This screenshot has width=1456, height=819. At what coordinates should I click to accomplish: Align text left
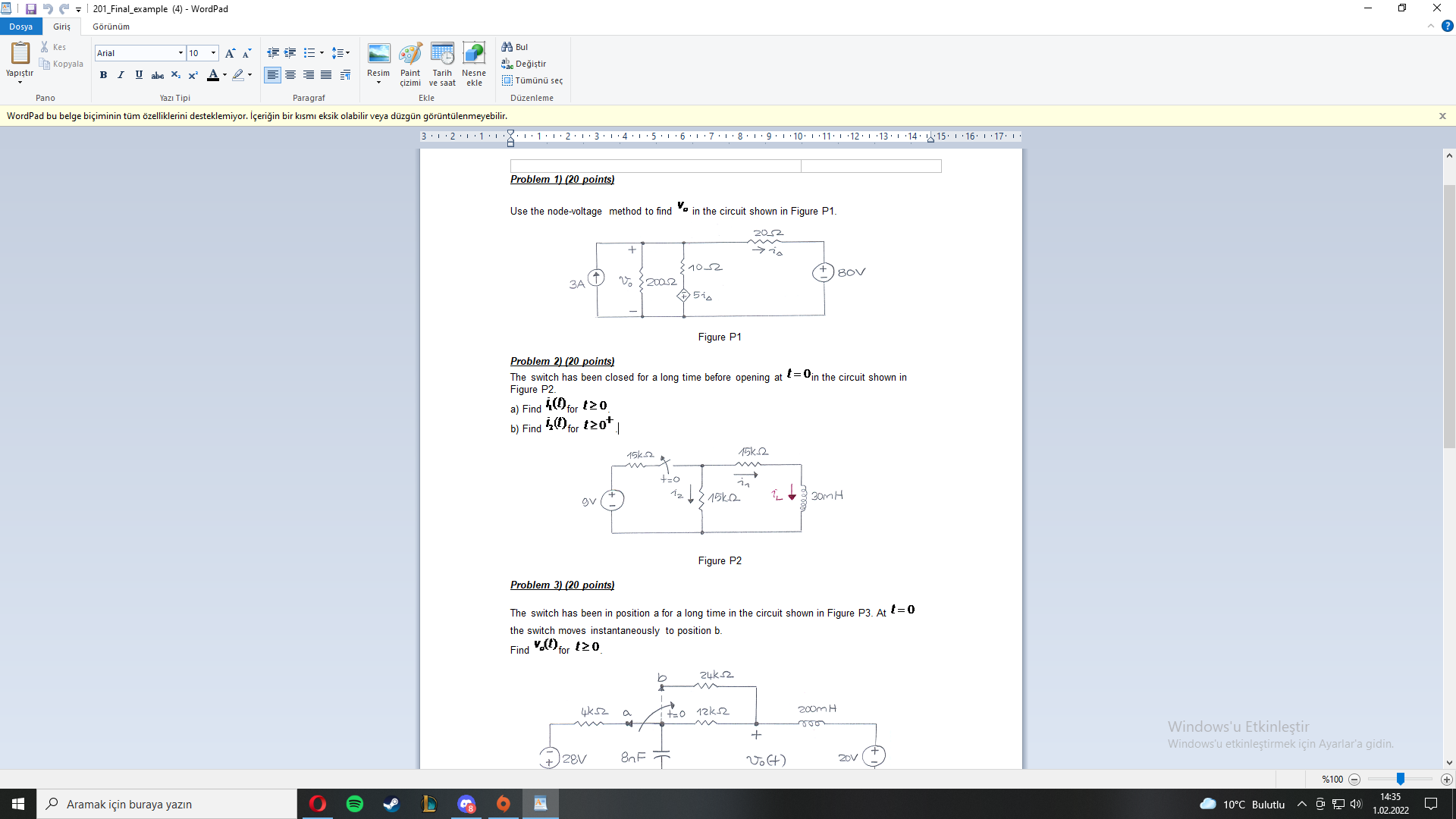click(273, 75)
